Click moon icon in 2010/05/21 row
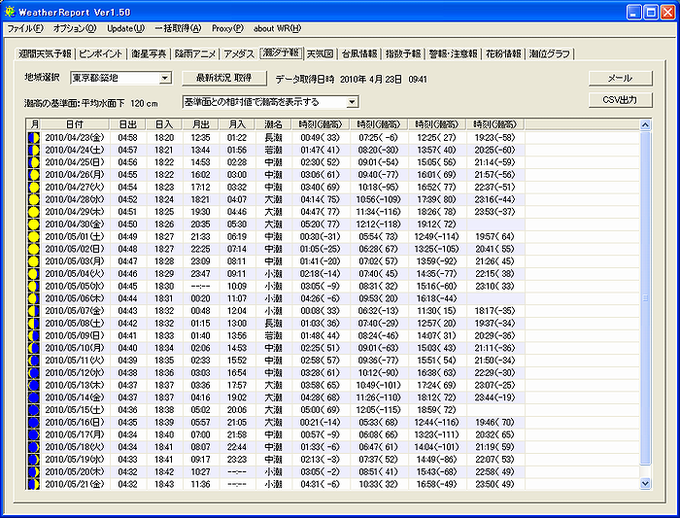Image resolution: width=680 pixels, height=518 pixels. coord(33,484)
